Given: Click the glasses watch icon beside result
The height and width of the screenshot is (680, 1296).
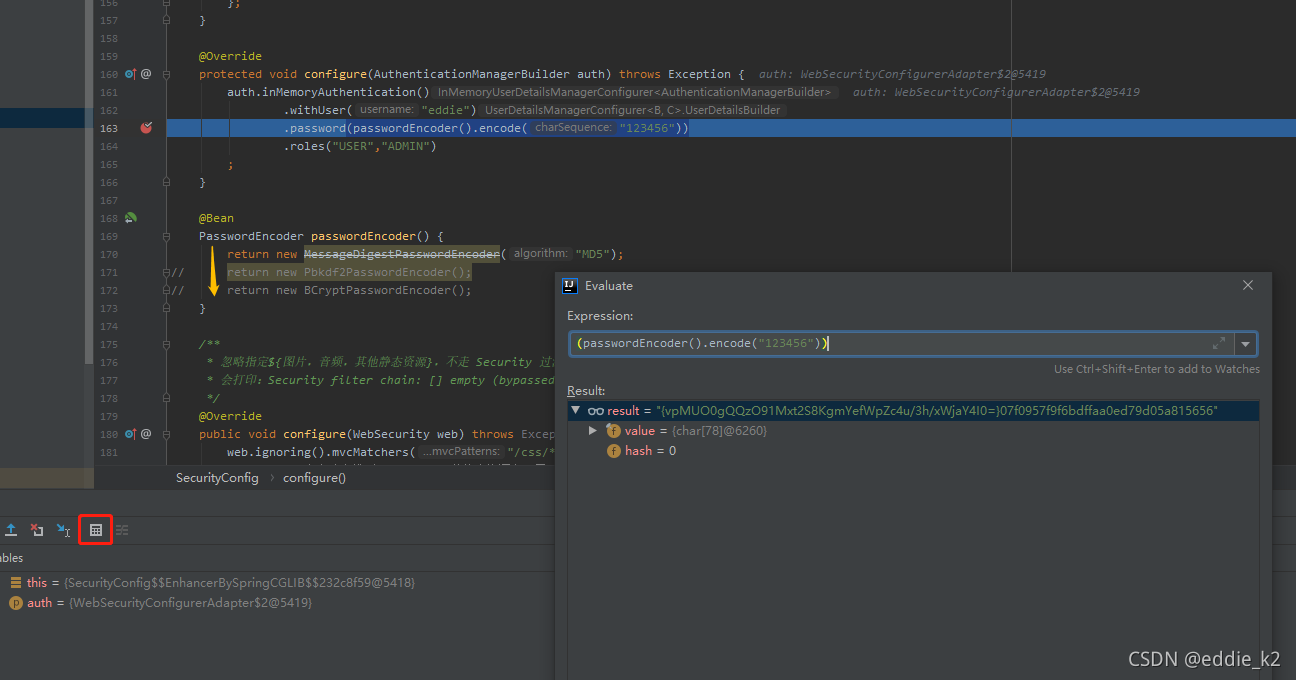Looking at the screenshot, I should click(x=595, y=411).
